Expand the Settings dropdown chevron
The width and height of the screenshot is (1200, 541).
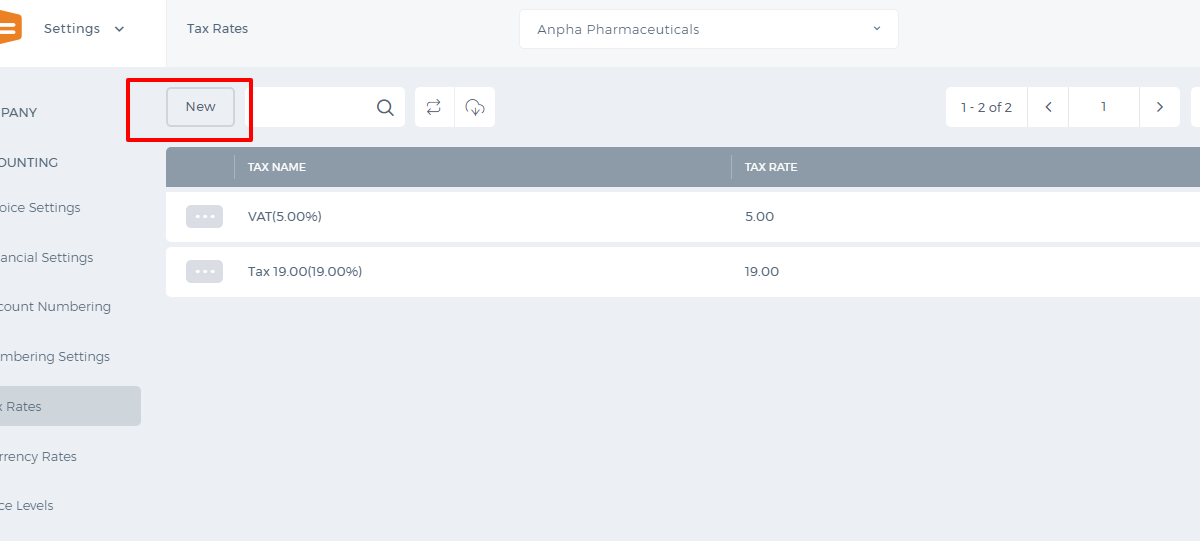coord(120,29)
